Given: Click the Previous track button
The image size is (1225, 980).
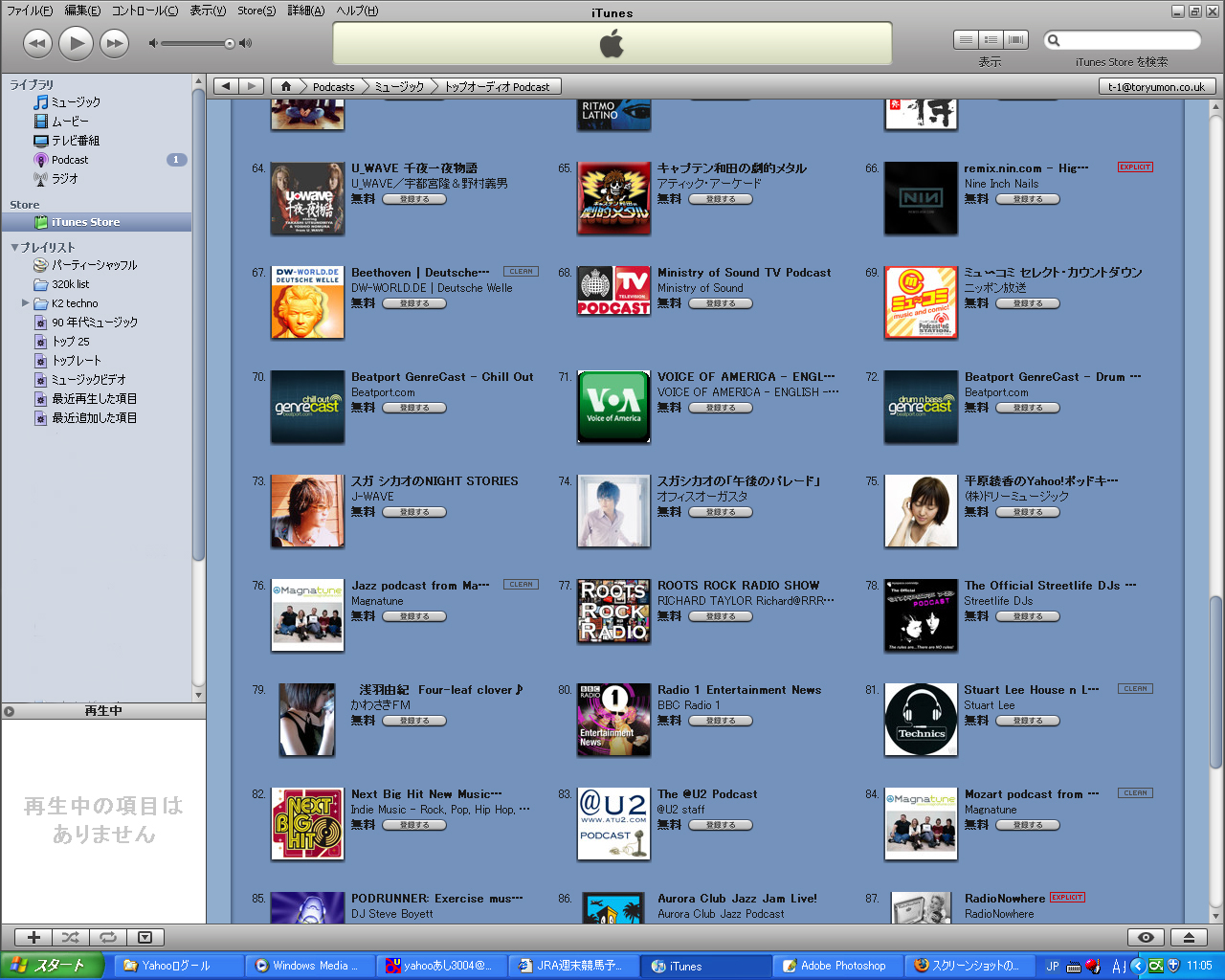Looking at the screenshot, I should (x=37, y=43).
